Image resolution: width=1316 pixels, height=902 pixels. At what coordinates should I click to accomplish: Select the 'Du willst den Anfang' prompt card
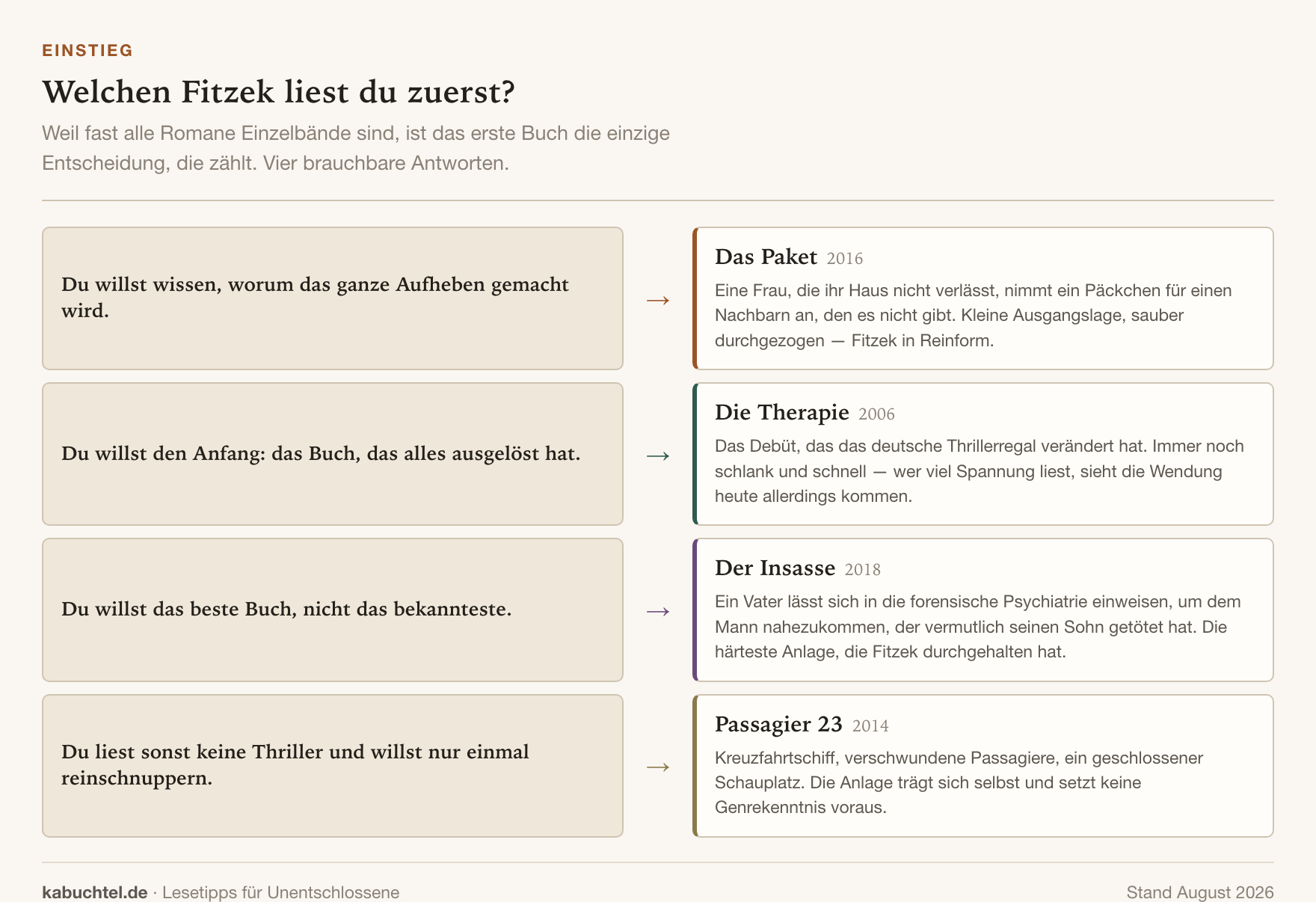tap(333, 454)
